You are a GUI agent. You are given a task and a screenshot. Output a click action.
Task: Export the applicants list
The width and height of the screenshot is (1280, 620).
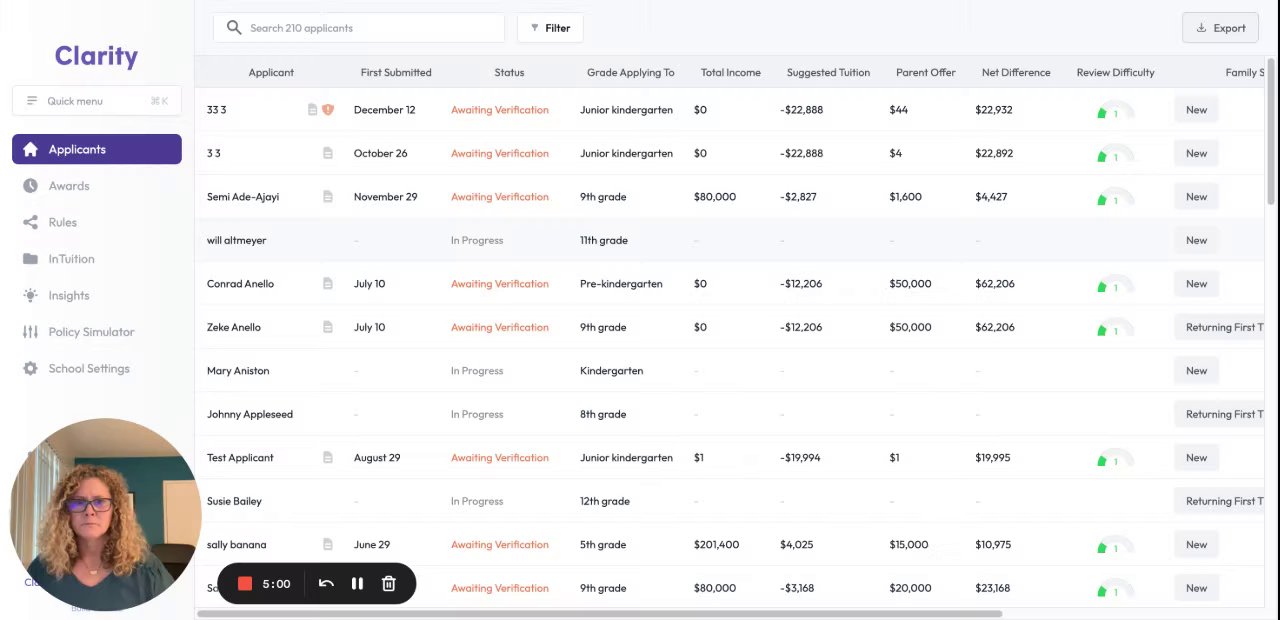coord(1220,28)
